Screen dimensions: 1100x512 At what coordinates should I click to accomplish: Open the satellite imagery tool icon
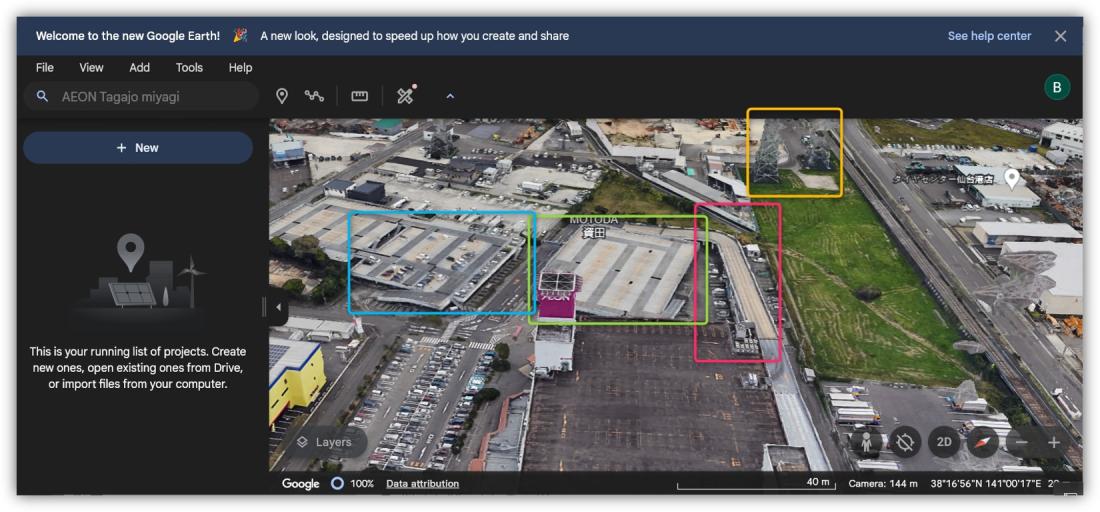coord(405,95)
